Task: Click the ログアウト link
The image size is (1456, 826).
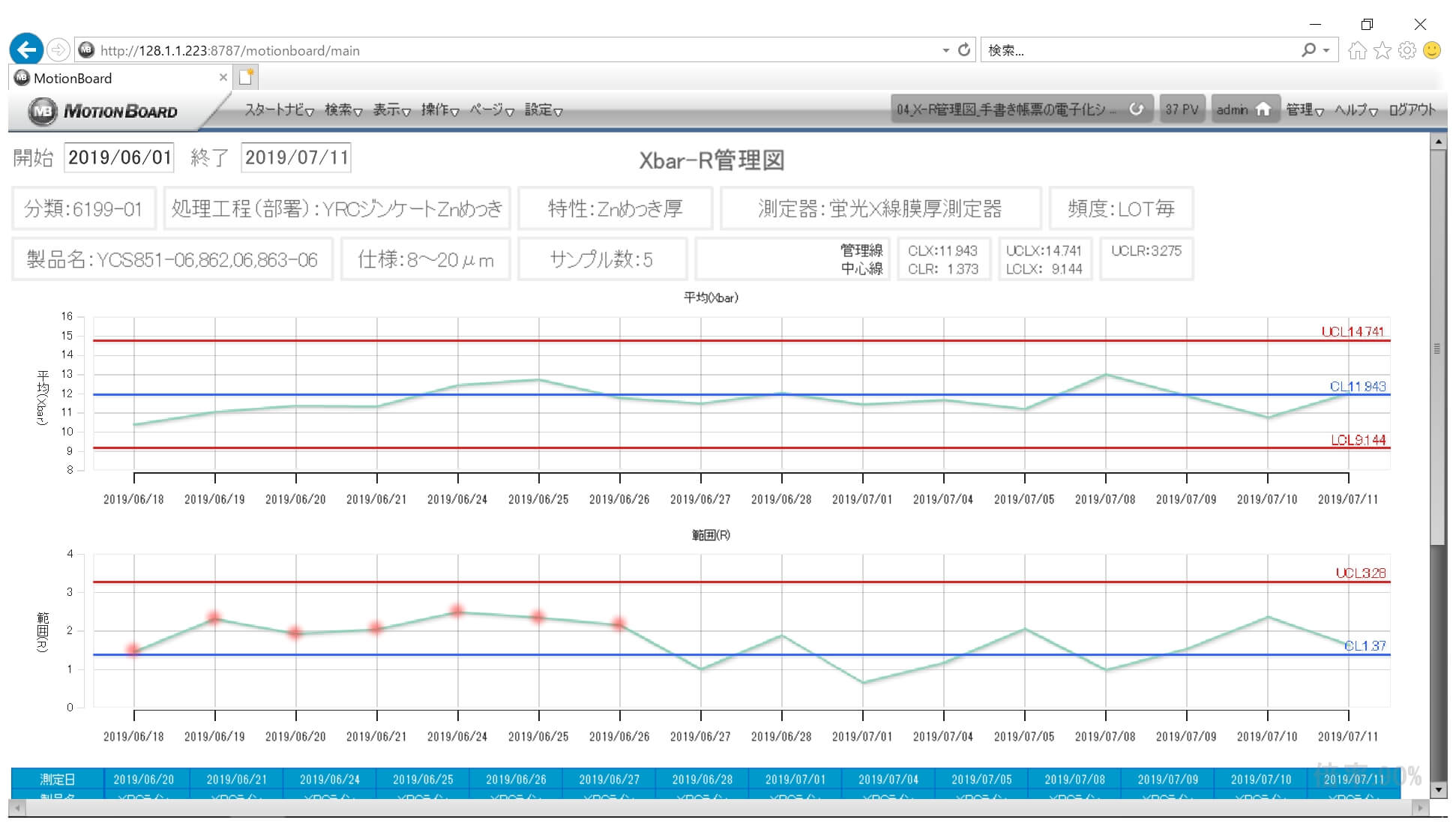Action: [1412, 110]
